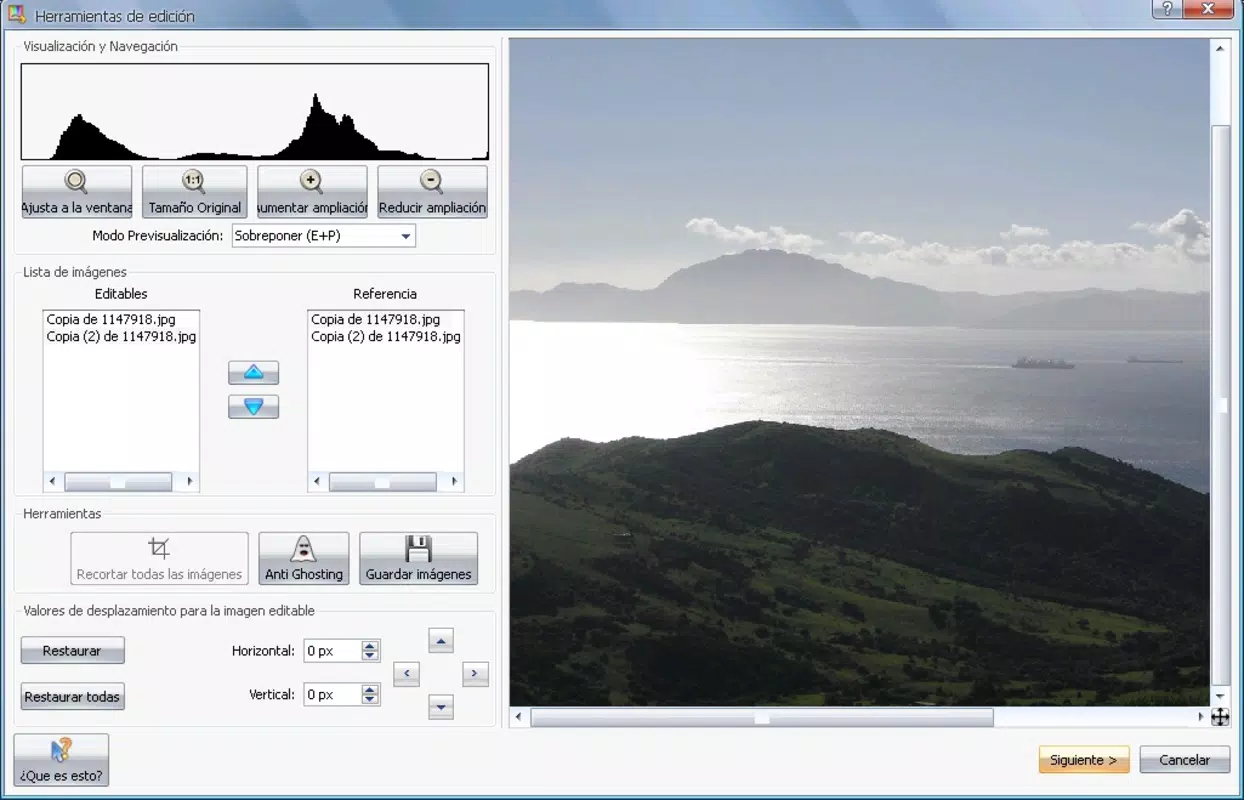
Task: Increase Horizontal value with spinner up arrow
Action: tap(370, 645)
